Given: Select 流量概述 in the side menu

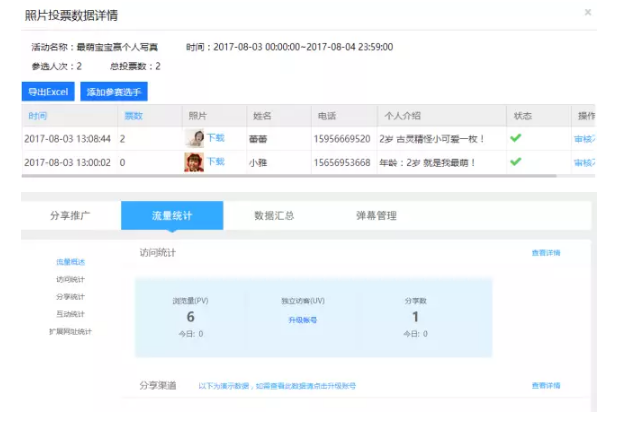Looking at the screenshot, I should (x=70, y=262).
